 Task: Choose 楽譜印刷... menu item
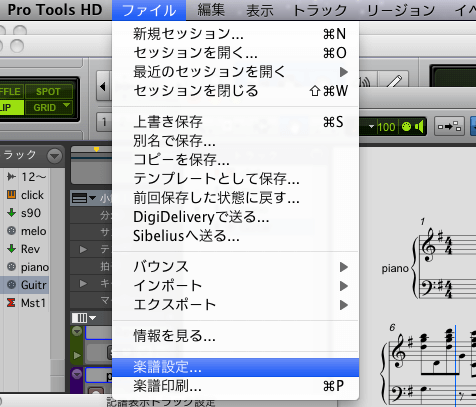[x=235, y=386]
